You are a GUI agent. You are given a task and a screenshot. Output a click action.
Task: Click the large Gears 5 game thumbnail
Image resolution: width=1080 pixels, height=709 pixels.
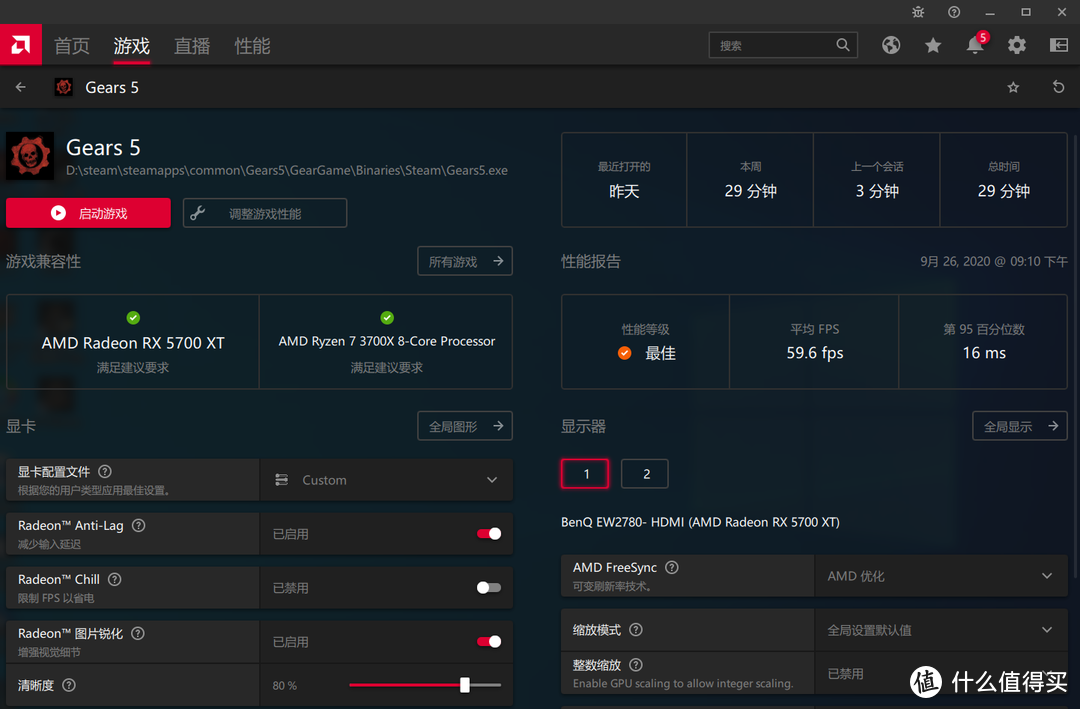pos(30,156)
